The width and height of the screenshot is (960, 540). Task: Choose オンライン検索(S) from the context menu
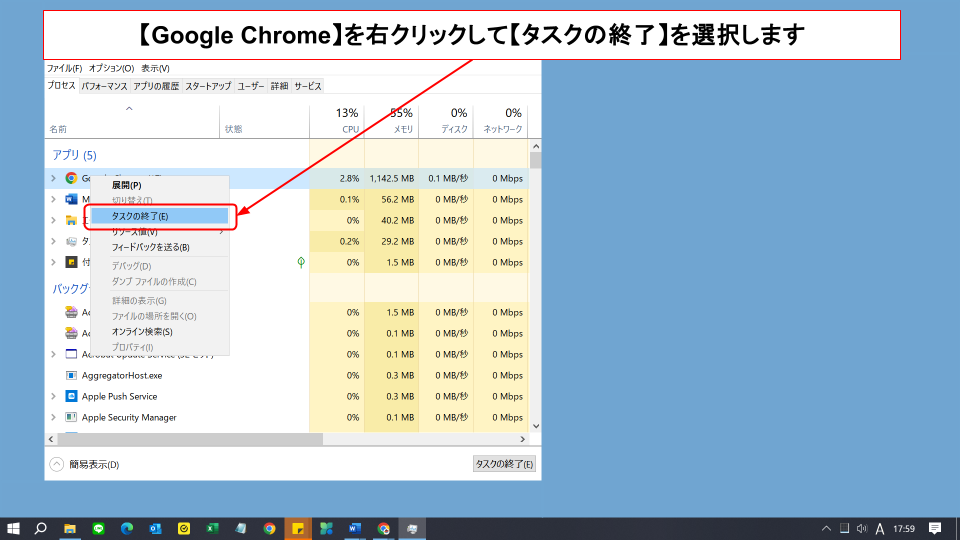pyautogui.click(x=142, y=331)
